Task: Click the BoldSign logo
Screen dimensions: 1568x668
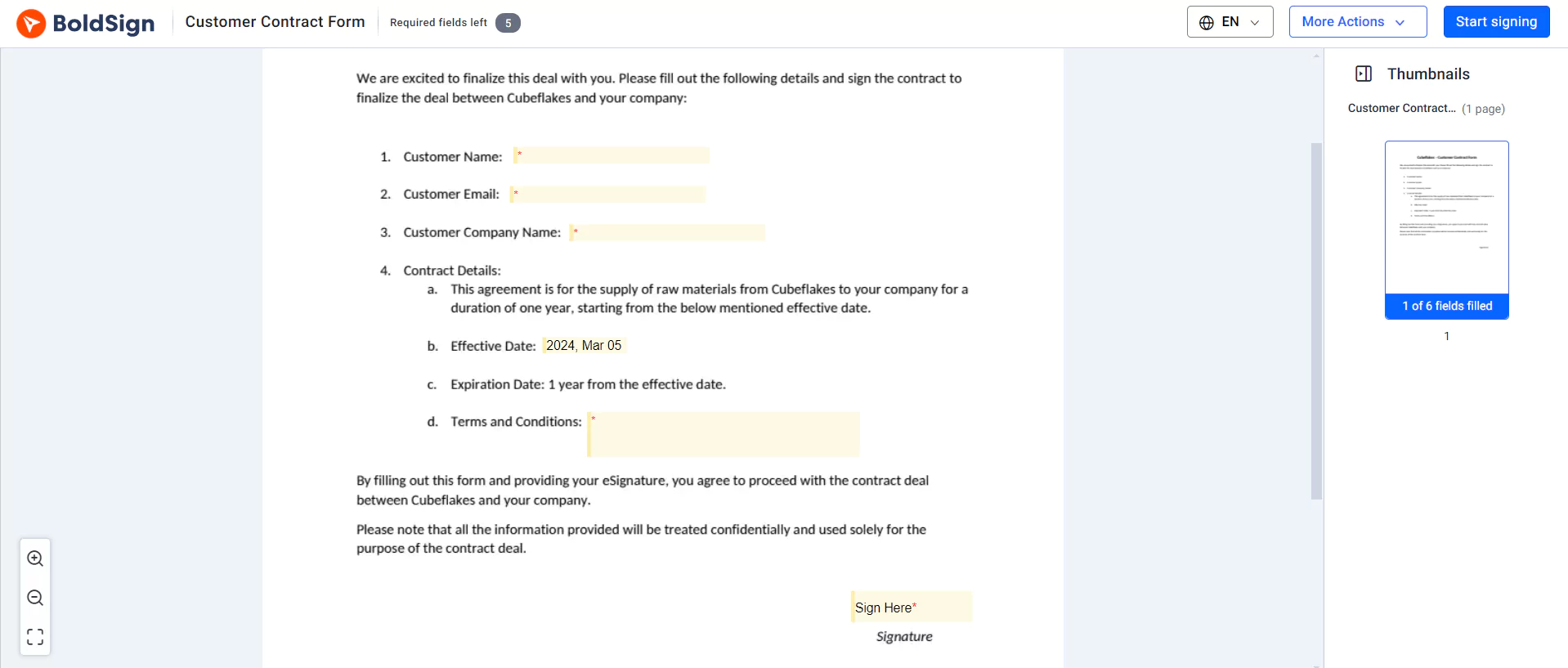Action: 85,22
